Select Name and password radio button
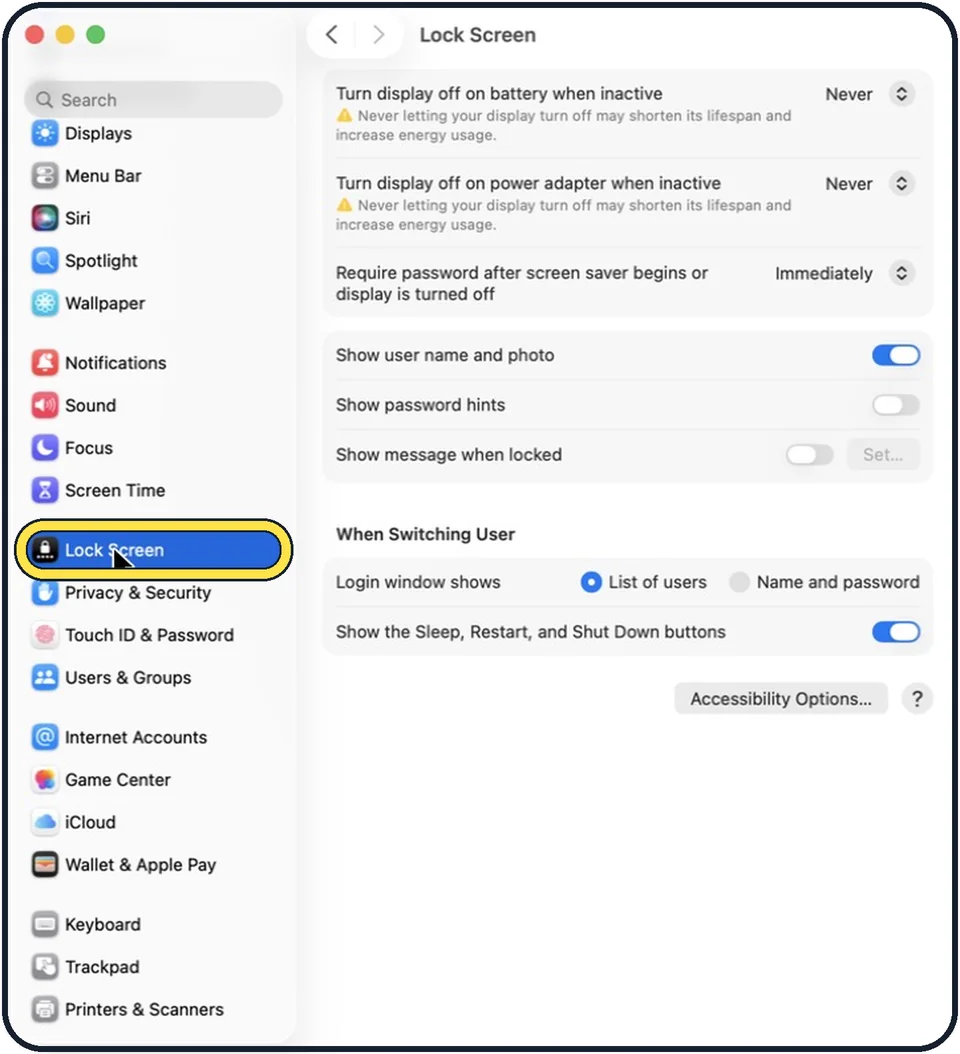The width and height of the screenshot is (960, 1054). pyautogui.click(x=739, y=582)
